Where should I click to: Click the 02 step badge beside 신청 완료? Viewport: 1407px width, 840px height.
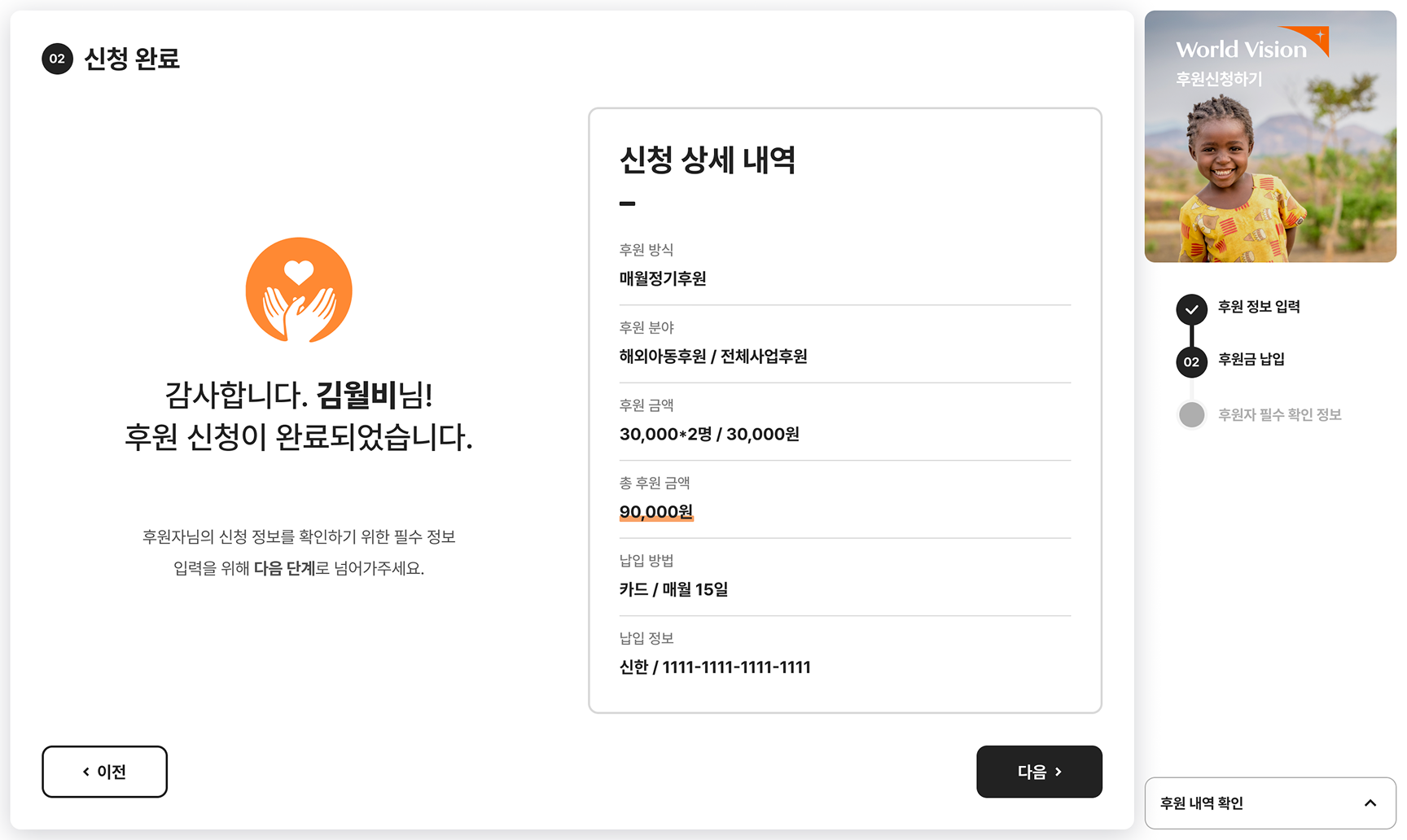pyautogui.click(x=57, y=59)
